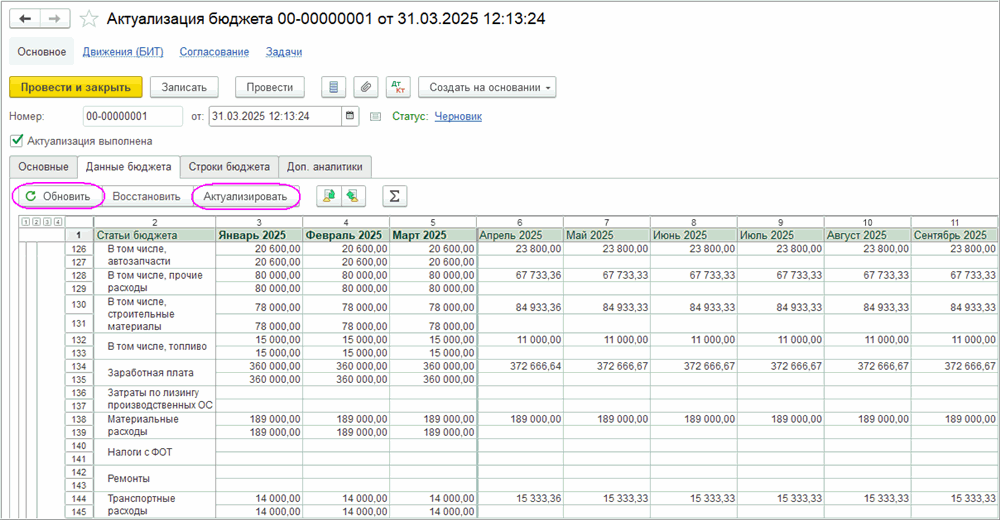
Task: Click the comment icon beside Статус
Action: [376, 116]
